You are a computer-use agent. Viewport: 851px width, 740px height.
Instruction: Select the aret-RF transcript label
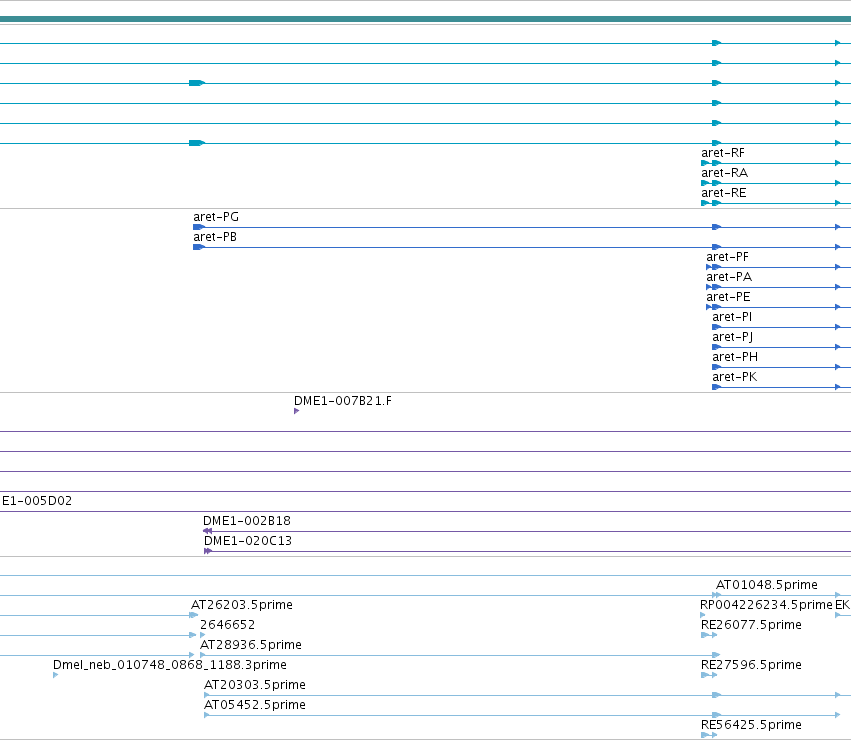(722, 153)
